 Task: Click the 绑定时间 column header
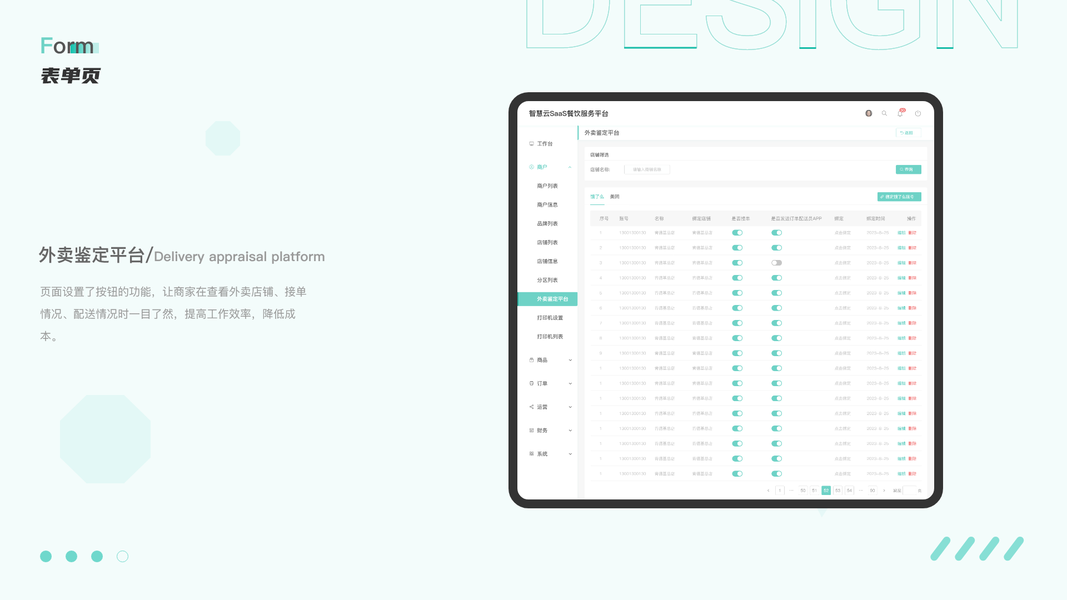(876, 218)
